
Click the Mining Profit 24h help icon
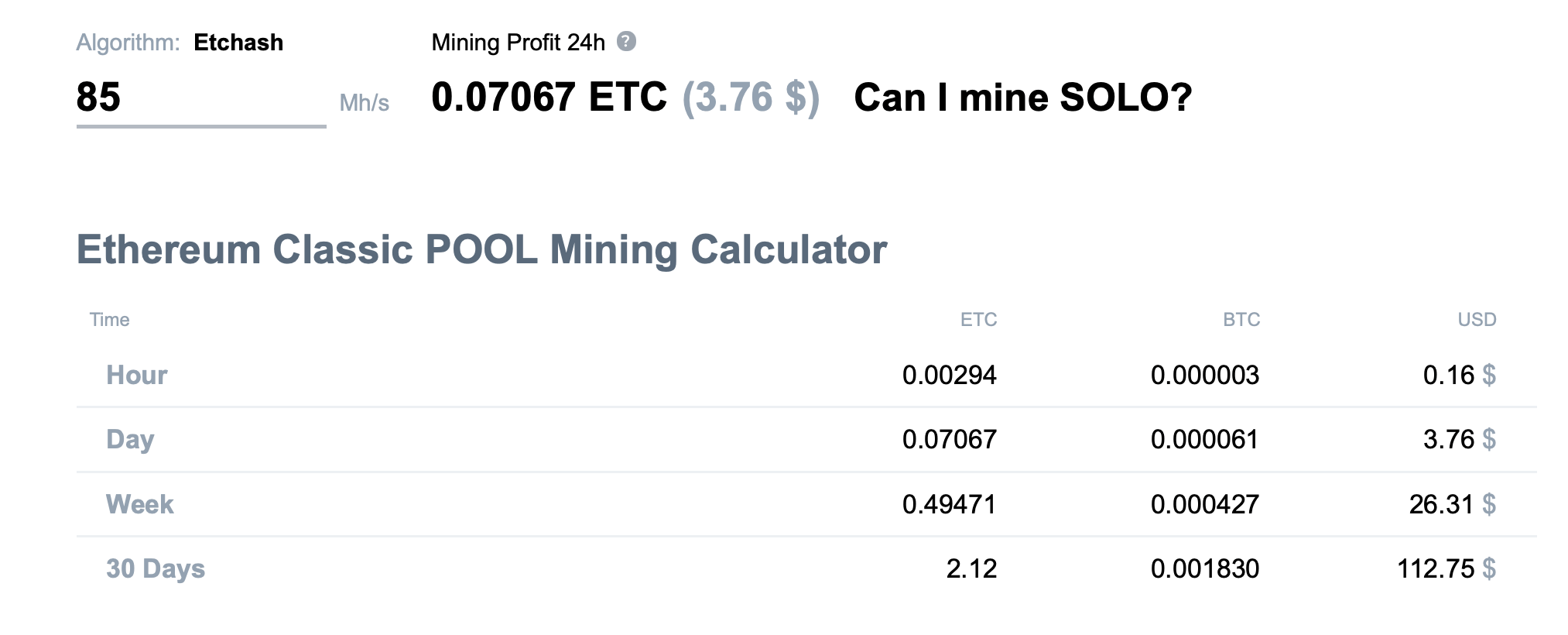pyautogui.click(x=626, y=42)
